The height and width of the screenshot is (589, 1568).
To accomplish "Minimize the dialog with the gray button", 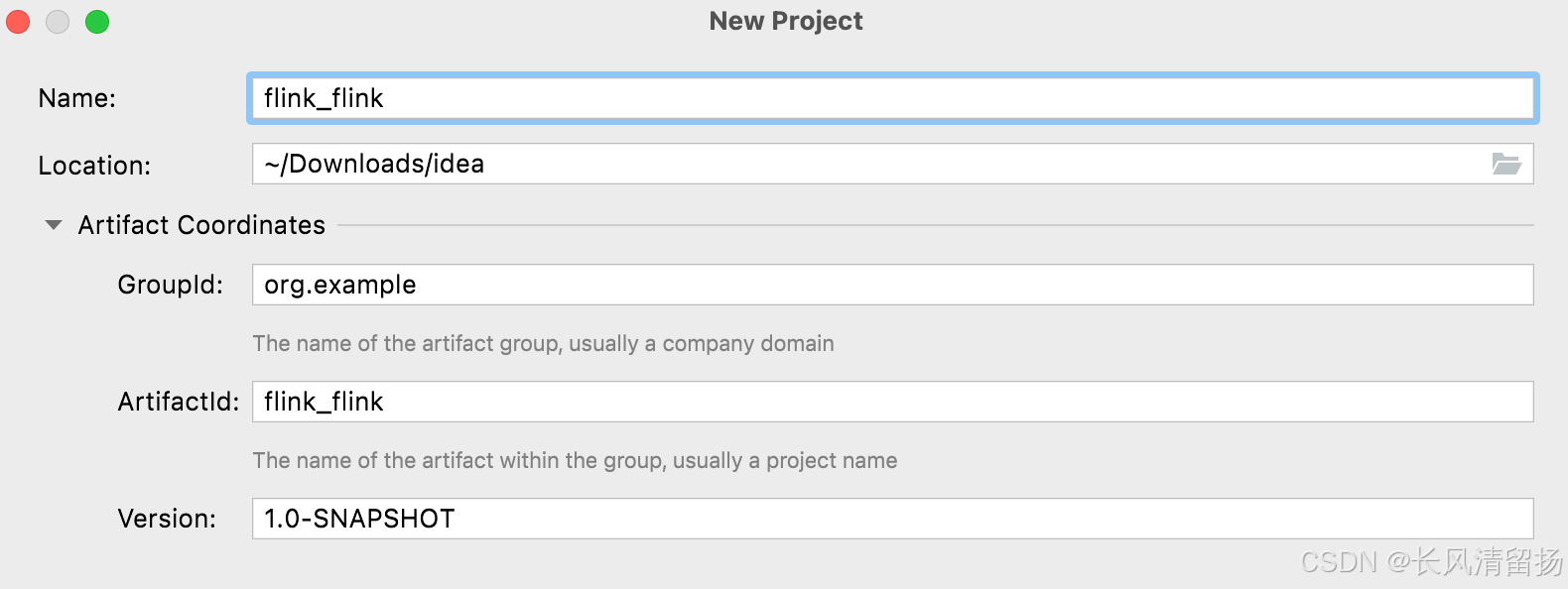I will 58,22.
